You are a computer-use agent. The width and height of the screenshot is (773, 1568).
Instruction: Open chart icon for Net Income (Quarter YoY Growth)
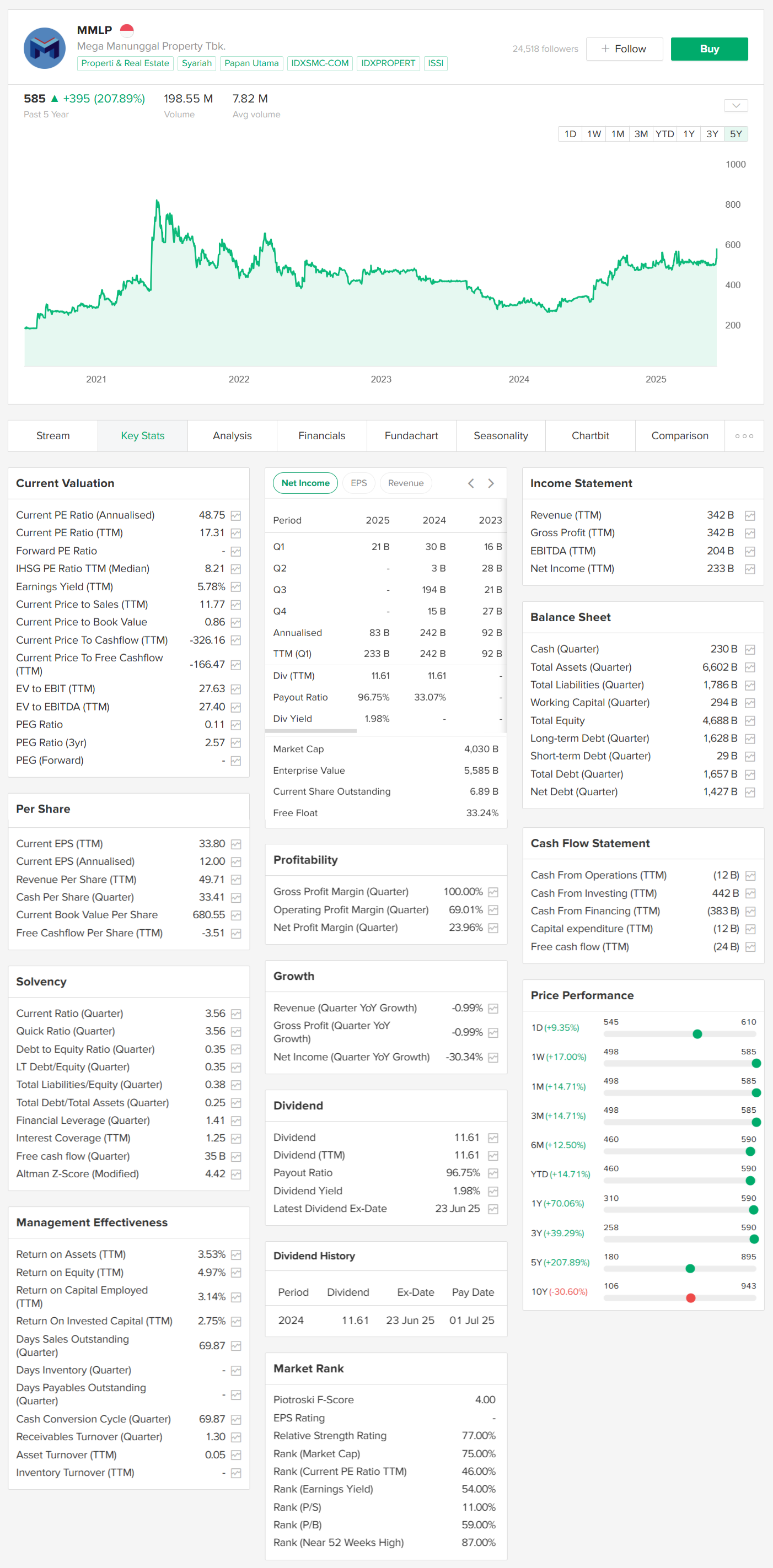click(493, 1058)
